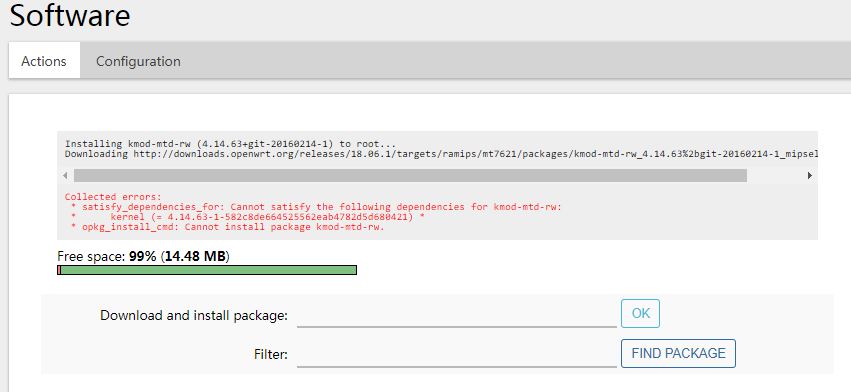
Task: Click the log's left scroll arrow
Action: [x=65, y=175]
